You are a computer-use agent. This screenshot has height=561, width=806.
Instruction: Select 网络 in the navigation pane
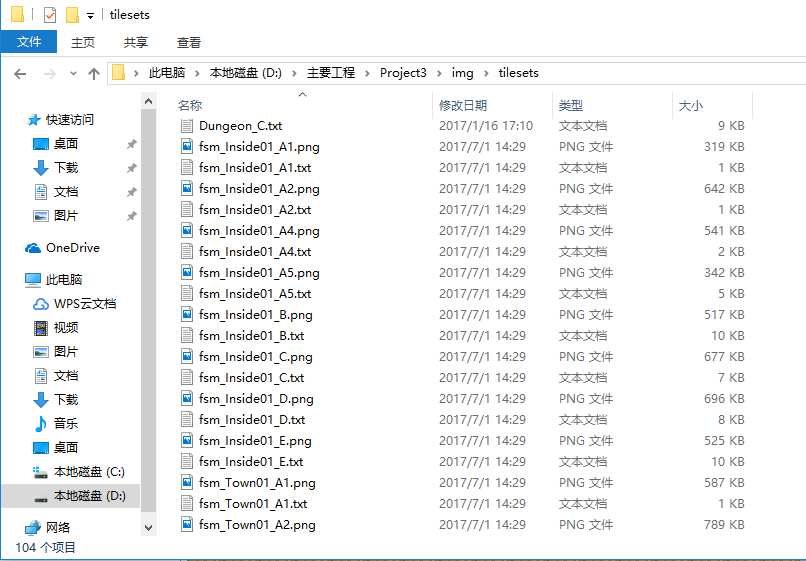coord(58,528)
